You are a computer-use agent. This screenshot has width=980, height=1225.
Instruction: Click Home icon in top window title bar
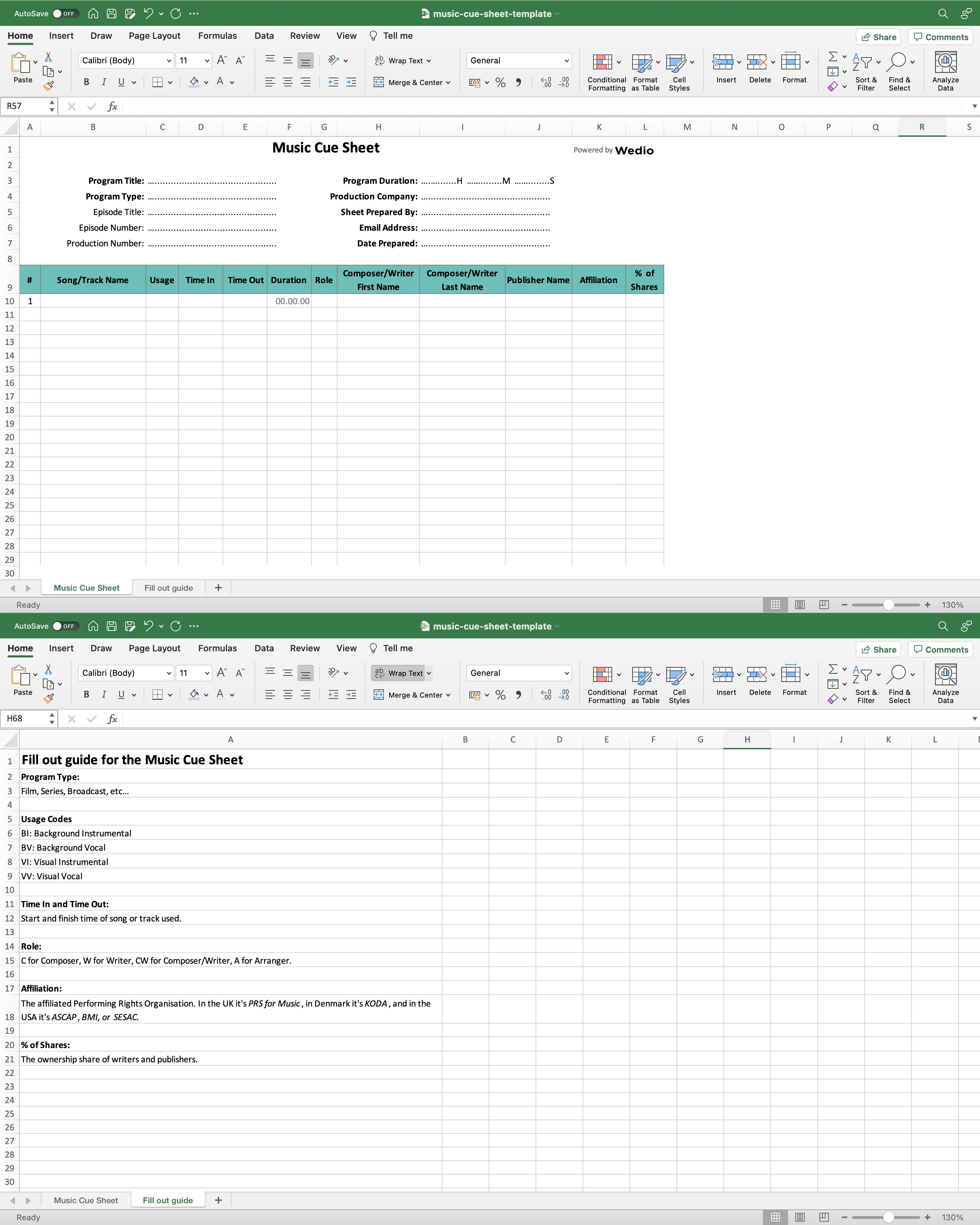coord(93,14)
